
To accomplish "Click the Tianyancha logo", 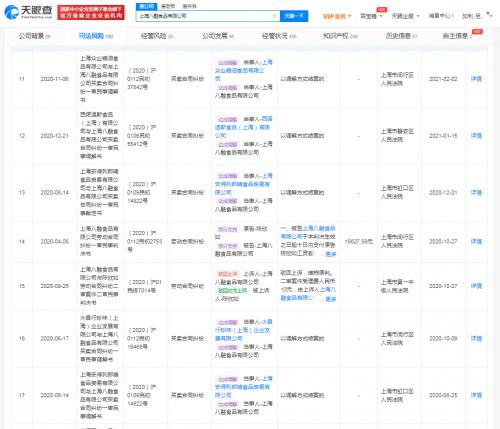I will click(28, 12).
